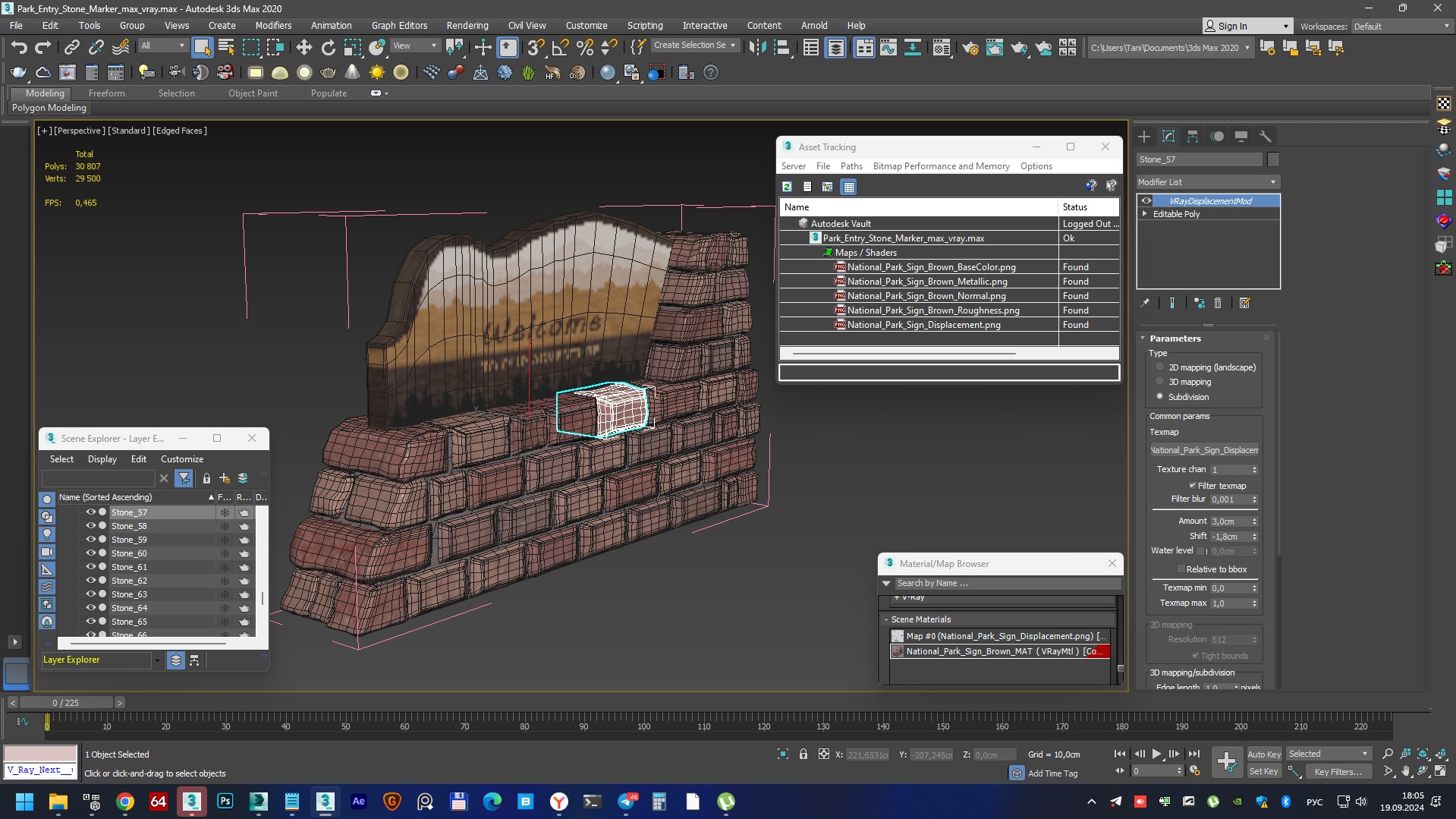This screenshot has width=1456, height=819.
Task: Click Remove modifier trash icon
Action: click(x=1218, y=303)
